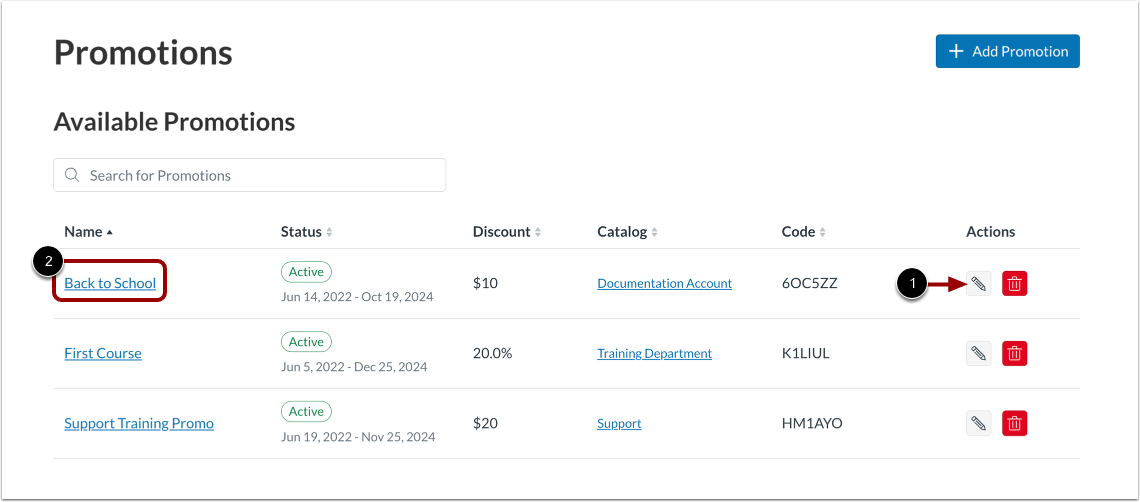
Task: Open the Support catalog link
Action: [619, 424]
